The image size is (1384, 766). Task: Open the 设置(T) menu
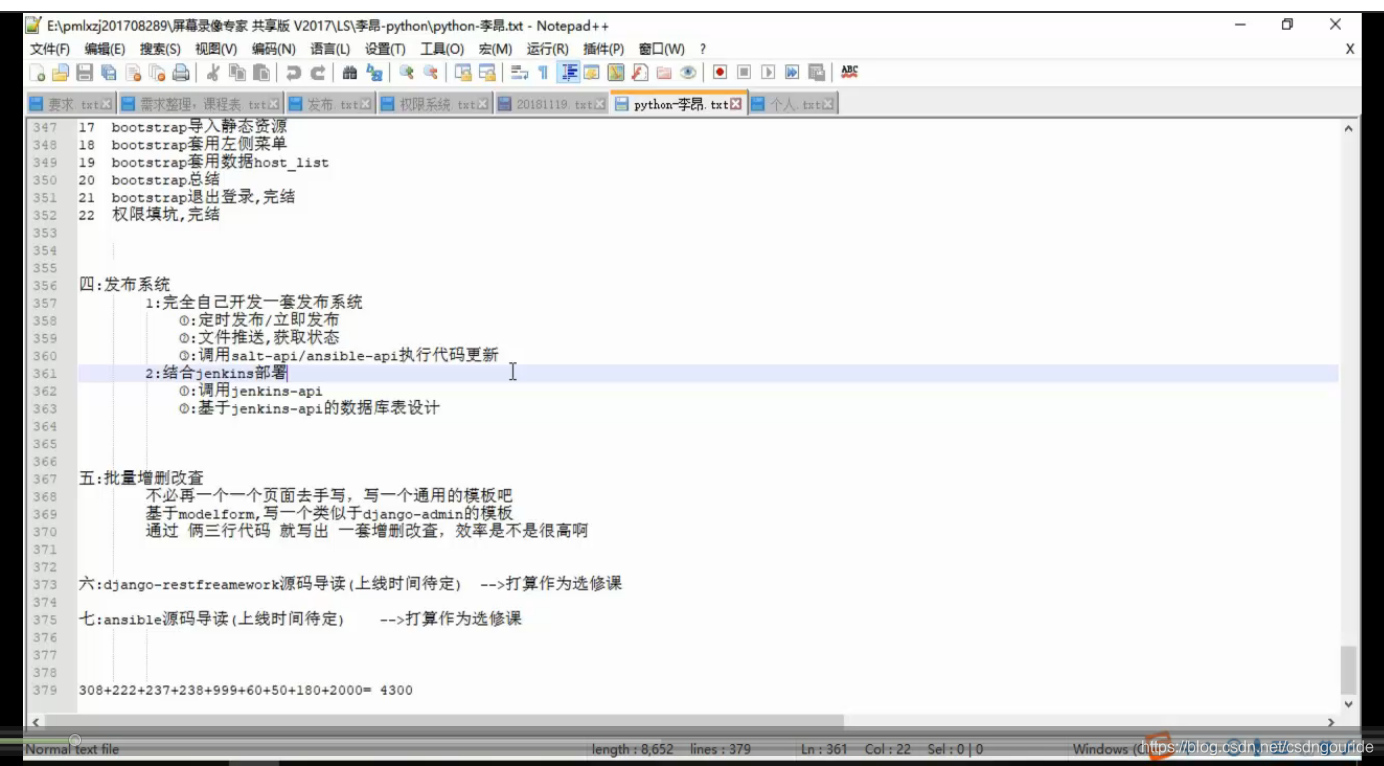pos(385,49)
